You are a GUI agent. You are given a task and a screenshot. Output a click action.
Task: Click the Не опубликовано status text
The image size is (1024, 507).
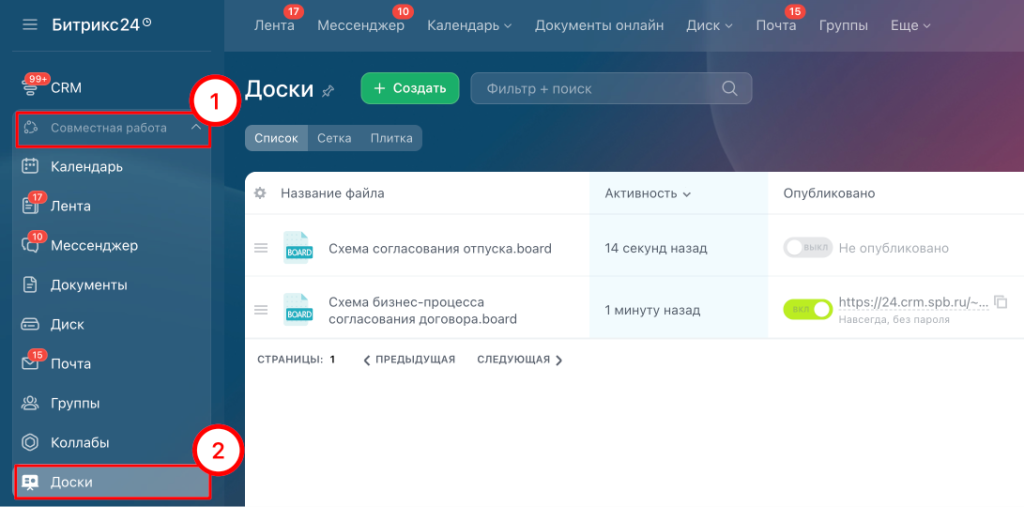tap(893, 248)
